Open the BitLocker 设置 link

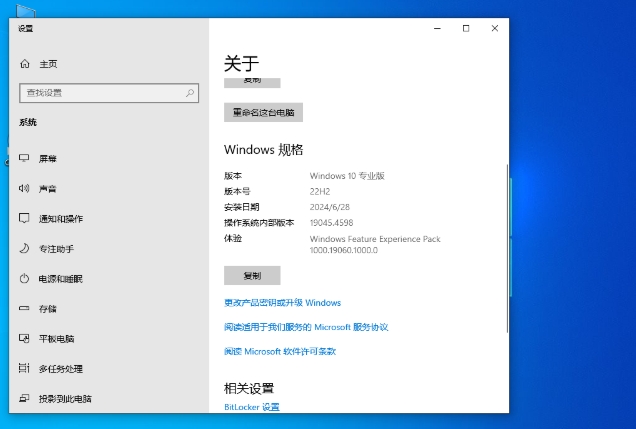[x=252, y=407]
